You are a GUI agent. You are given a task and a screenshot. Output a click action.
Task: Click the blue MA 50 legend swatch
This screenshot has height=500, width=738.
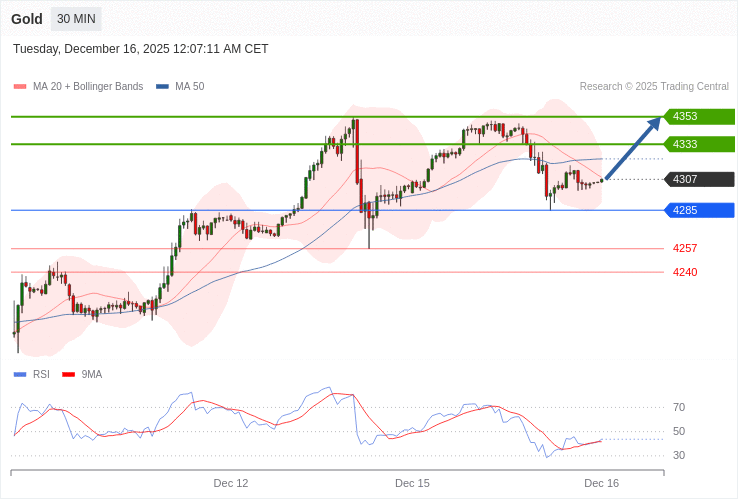point(162,87)
